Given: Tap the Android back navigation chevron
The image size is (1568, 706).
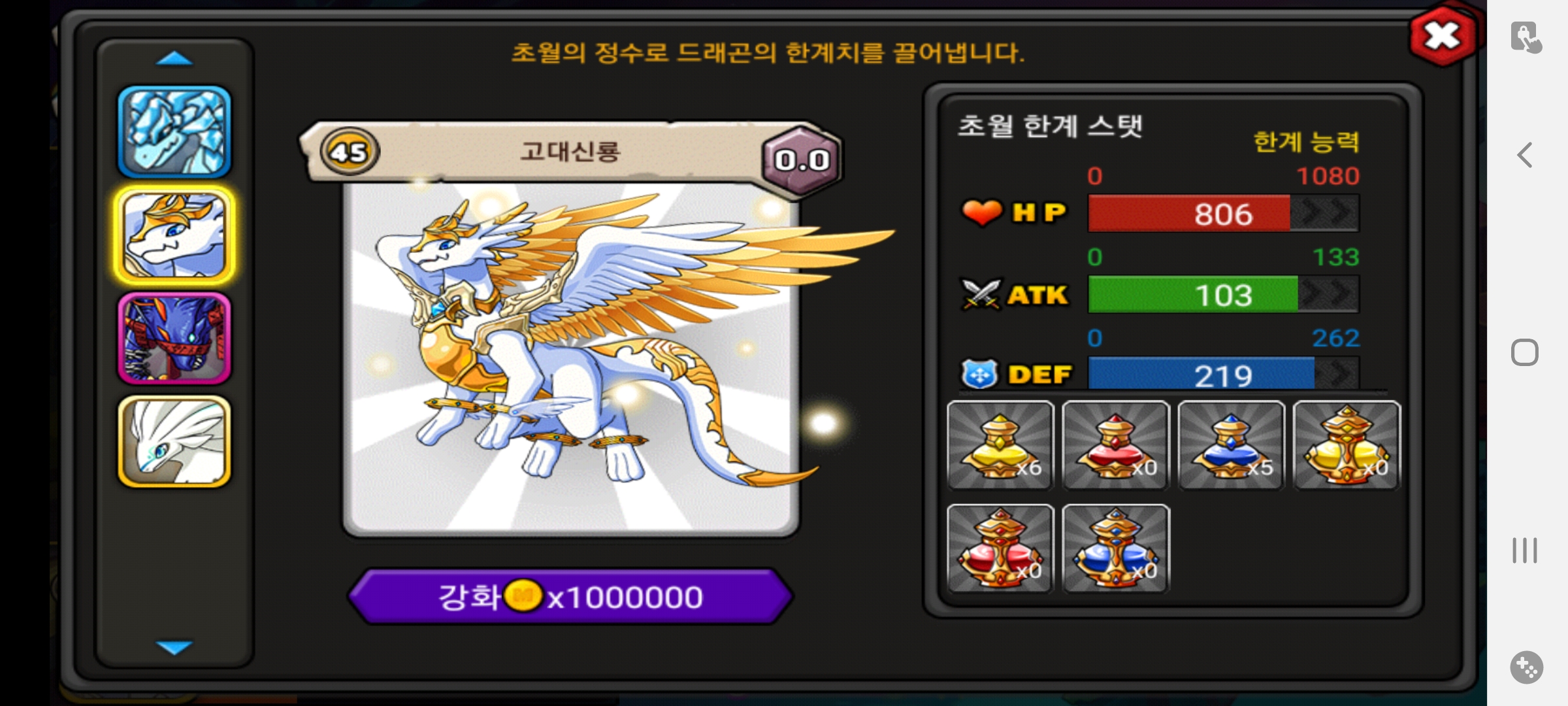Looking at the screenshot, I should 1525,156.
